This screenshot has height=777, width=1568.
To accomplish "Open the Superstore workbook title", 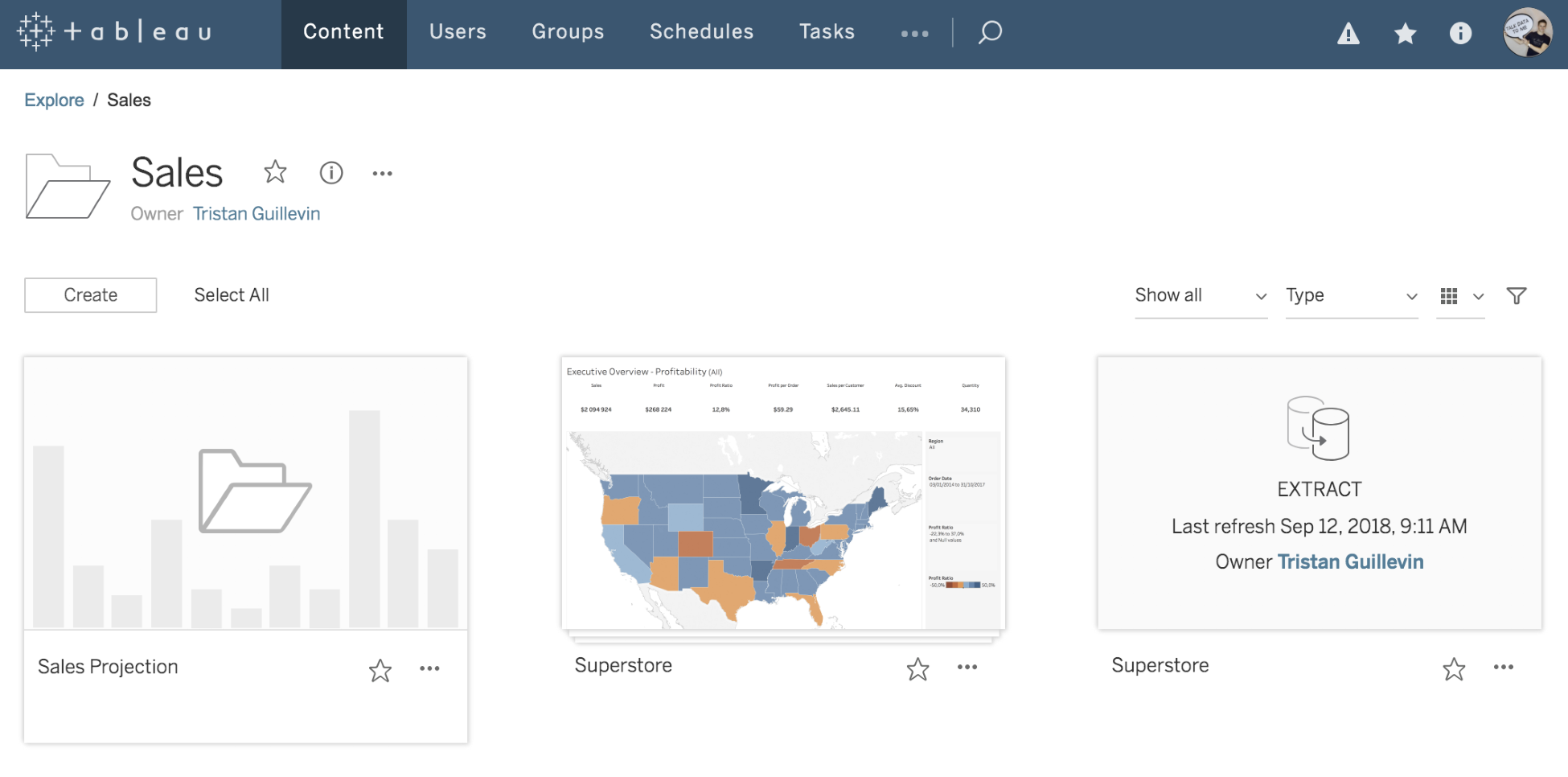I will click(x=623, y=665).
